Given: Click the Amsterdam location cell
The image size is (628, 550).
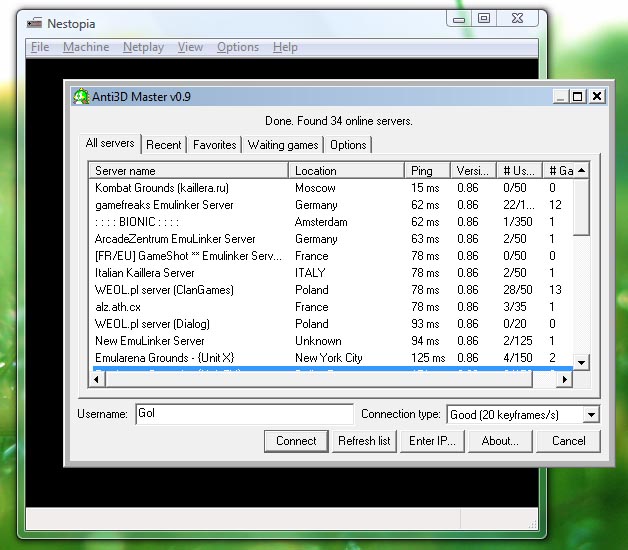Looking at the screenshot, I should (321, 222).
